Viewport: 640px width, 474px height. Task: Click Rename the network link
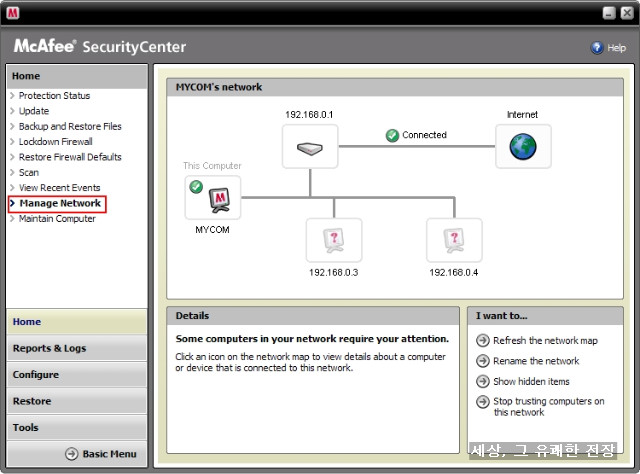pyautogui.click(x=536, y=361)
